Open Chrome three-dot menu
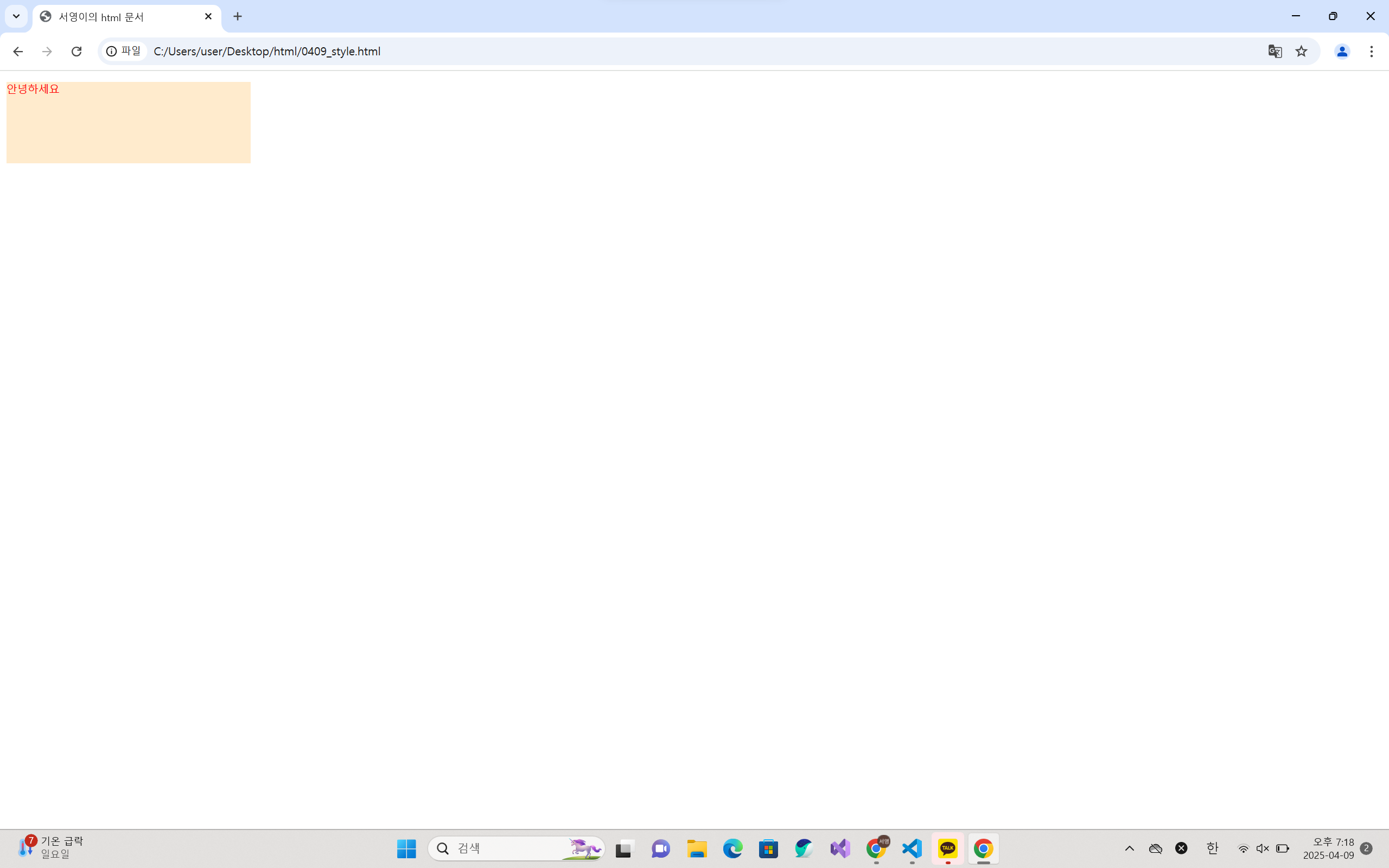The image size is (1389, 868). coord(1371,52)
